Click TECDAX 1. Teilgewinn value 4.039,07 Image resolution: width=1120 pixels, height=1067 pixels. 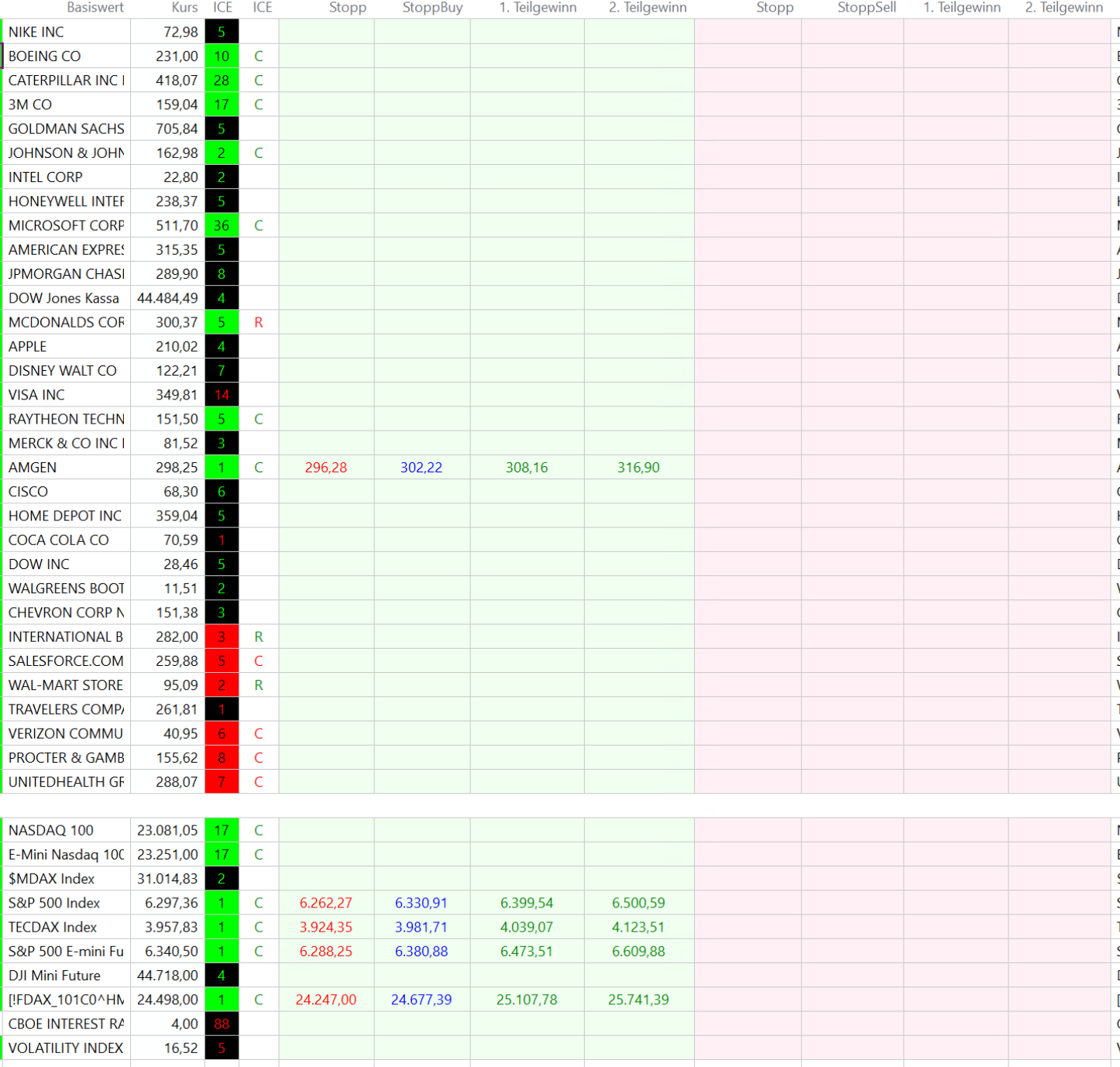(x=527, y=927)
